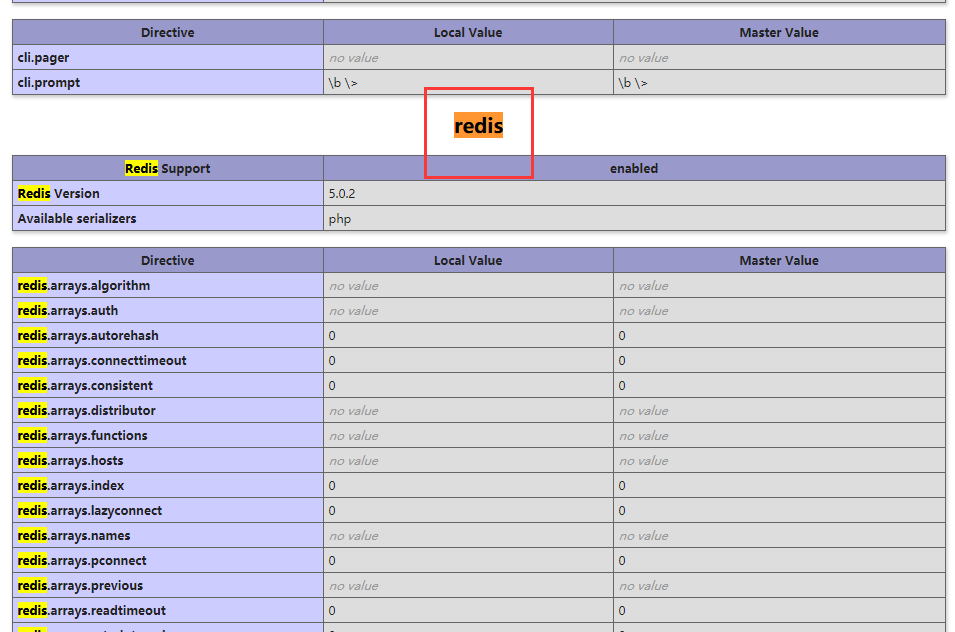Image resolution: width=955 pixels, height=632 pixels.
Task: Click redis.arrays.hosts local "no value" cell
Action: coord(468,460)
